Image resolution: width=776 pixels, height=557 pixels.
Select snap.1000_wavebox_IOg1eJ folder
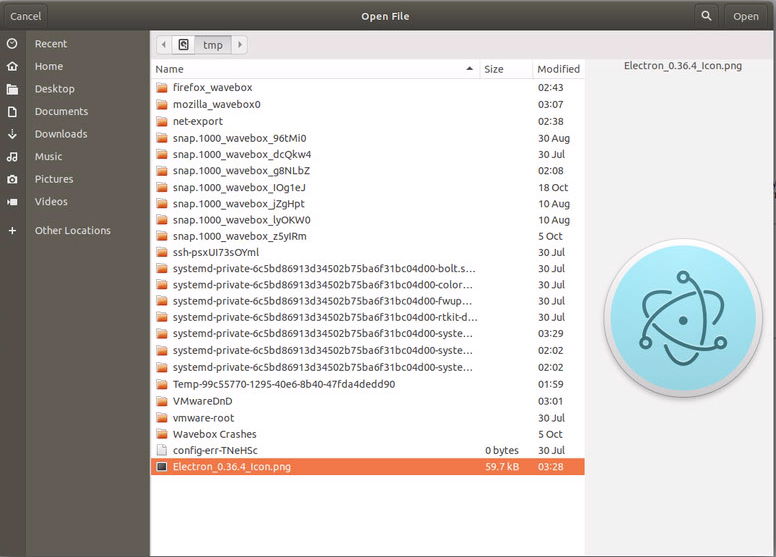click(367, 188)
